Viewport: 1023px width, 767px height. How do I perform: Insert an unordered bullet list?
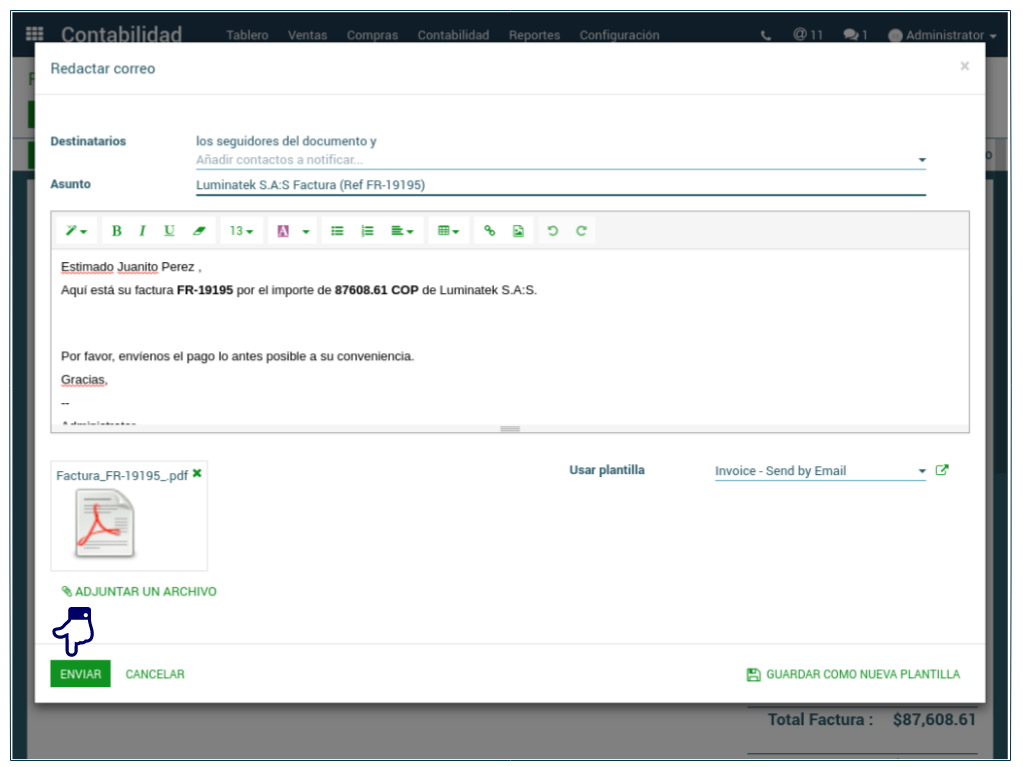point(337,231)
